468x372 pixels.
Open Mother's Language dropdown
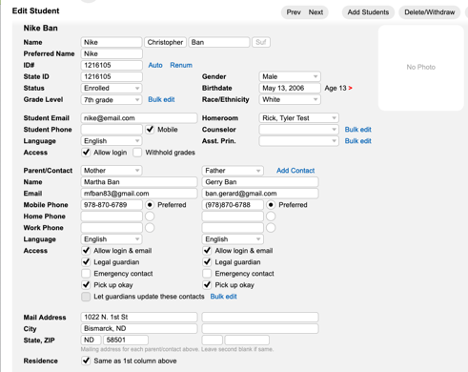pos(111,239)
